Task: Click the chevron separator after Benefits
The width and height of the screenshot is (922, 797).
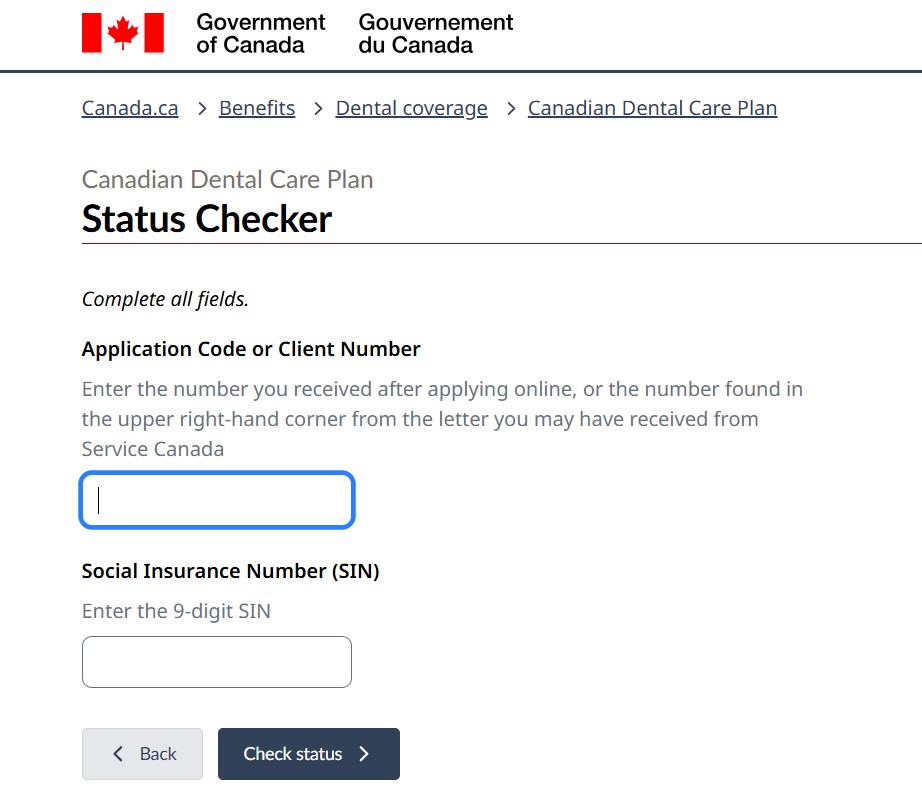Action: (x=318, y=109)
